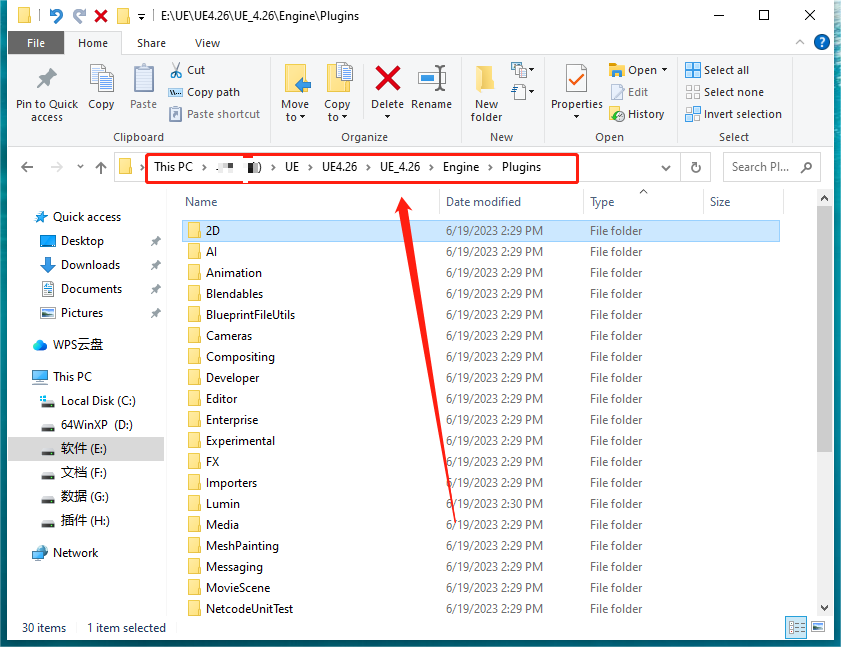Image resolution: width=841 pixels, height=647 pixels.
Task: Click the Delete red X icon
Action: click(x=387, y=78)
